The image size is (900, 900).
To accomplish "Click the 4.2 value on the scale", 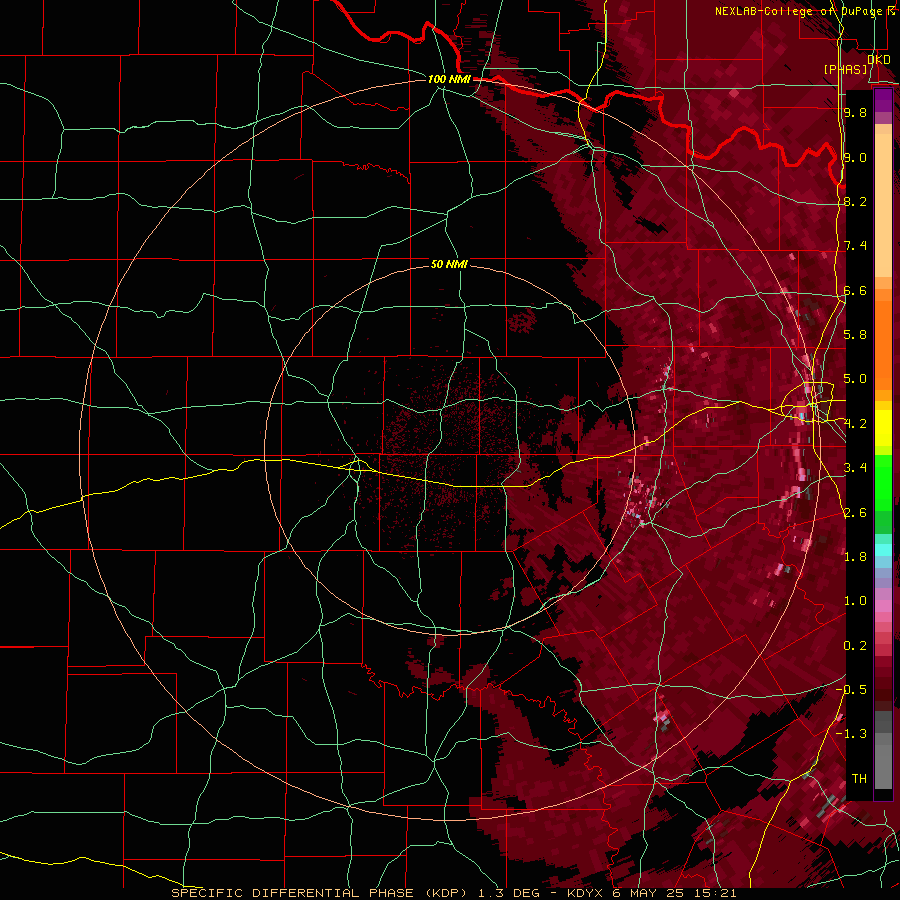I will pyautogui.click(x=855, y=424).
